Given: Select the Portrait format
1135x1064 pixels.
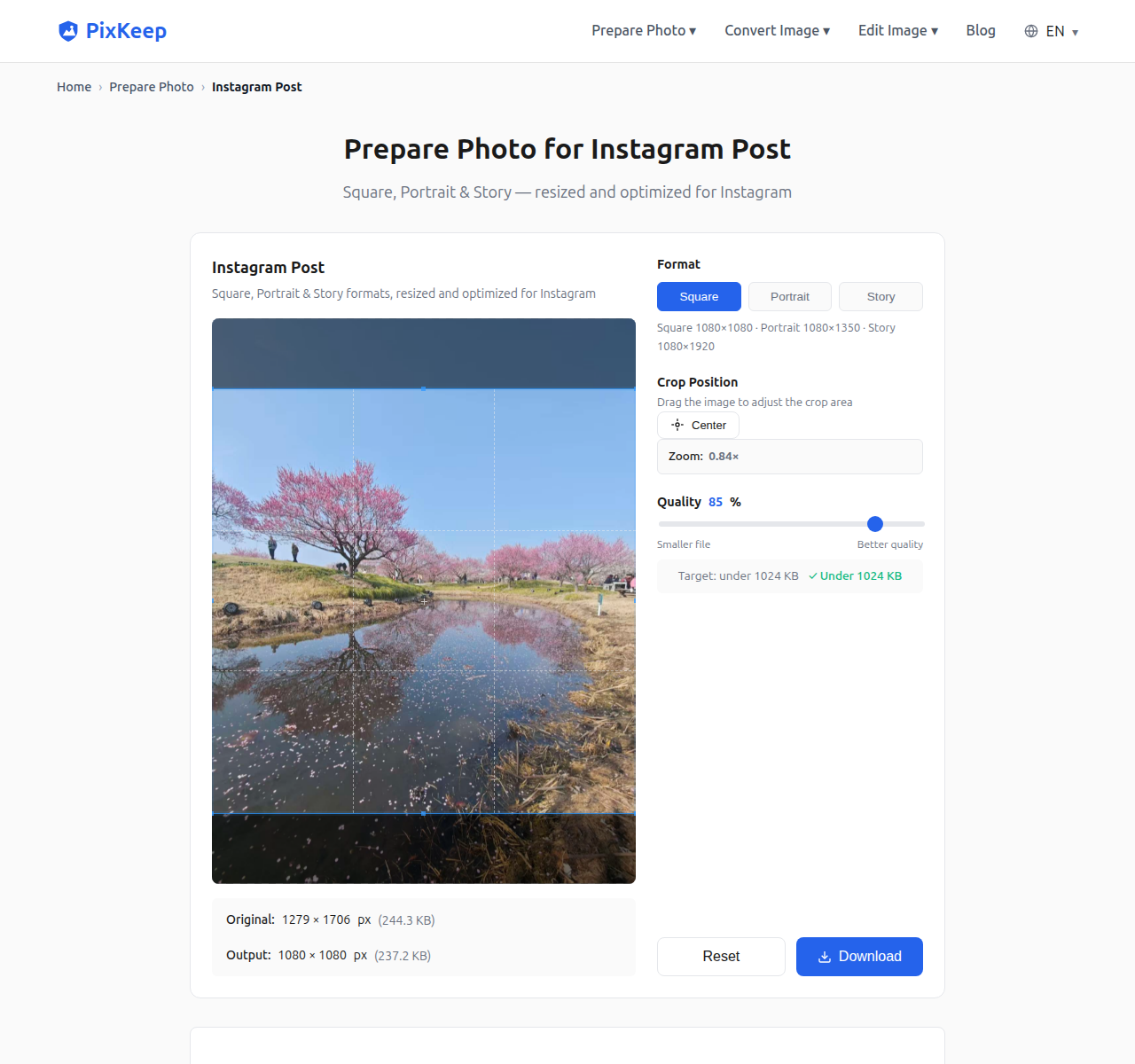Looking at the screenshot, I should coord(790,297).
